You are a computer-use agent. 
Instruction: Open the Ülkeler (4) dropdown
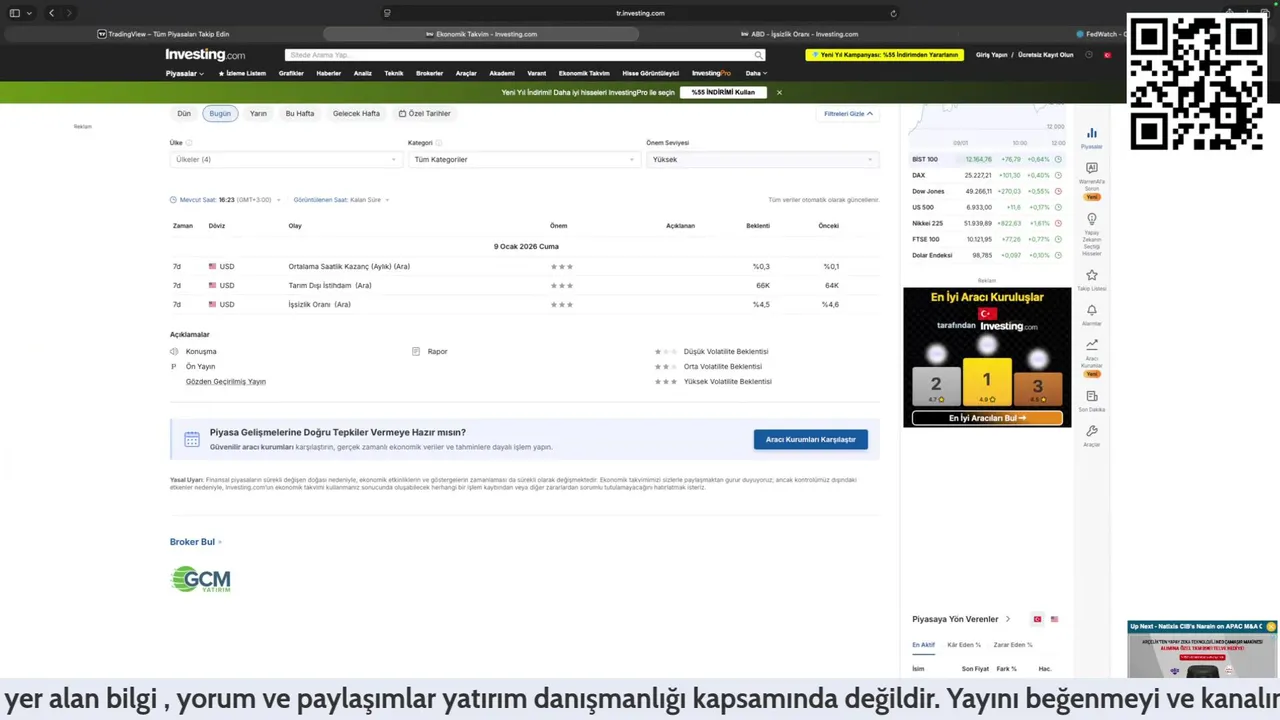tap(286, 159)
